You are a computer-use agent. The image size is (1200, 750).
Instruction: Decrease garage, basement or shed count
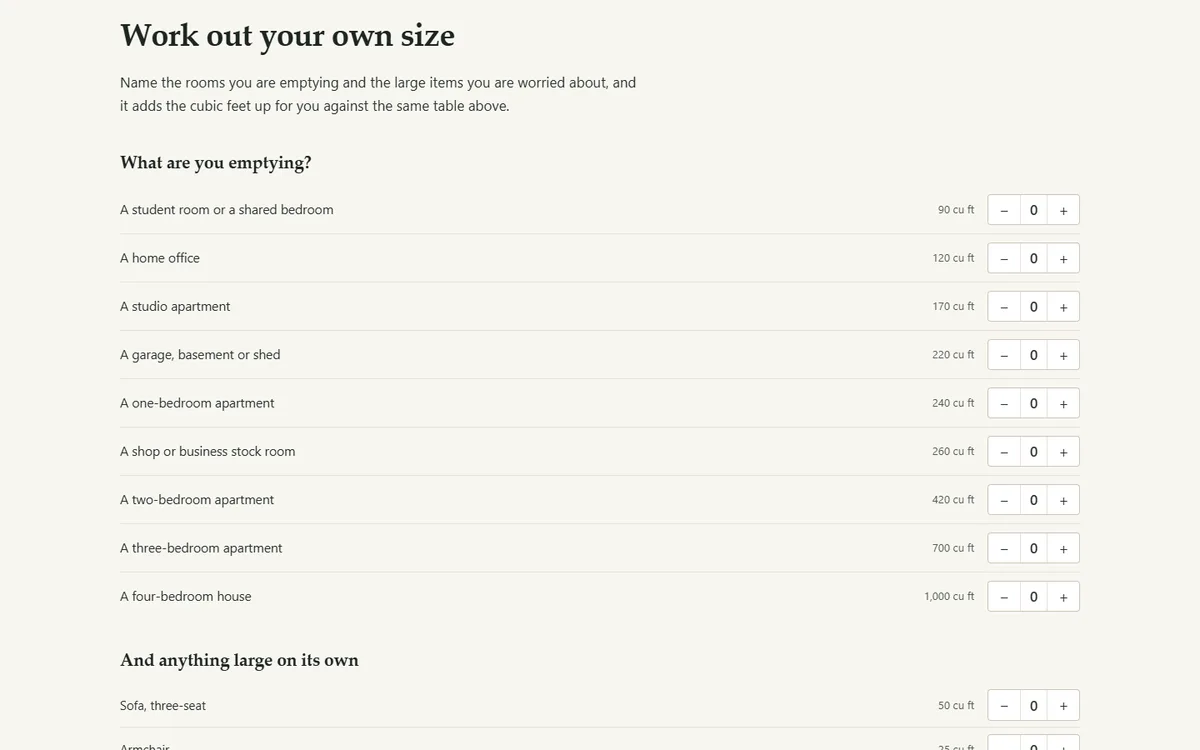click(1004, 355)
